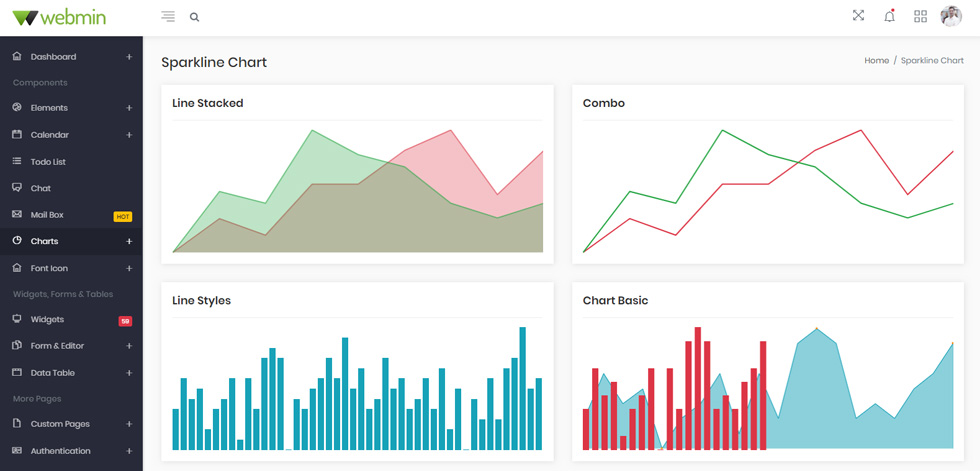Expand the Font Icon submenu plus sign
Screen dimensions: 980x471
click(129, 269)
